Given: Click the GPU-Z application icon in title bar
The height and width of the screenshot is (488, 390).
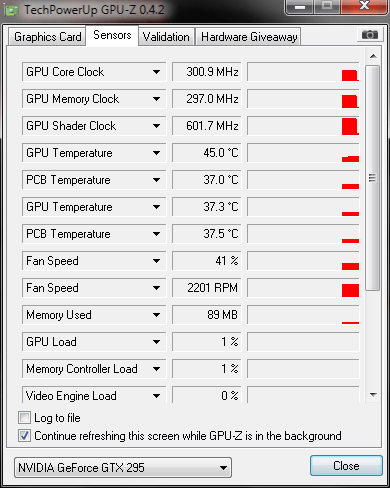Looking at the screenshot, I should pyautogui.click(x=12, y=10).
